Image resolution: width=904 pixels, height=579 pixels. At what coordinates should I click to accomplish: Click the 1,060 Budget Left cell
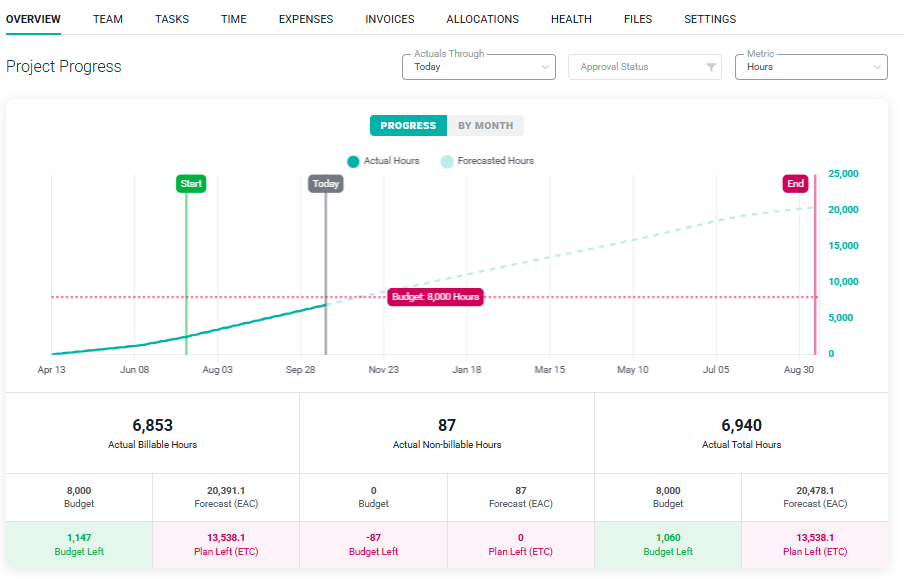coord(668,544)
